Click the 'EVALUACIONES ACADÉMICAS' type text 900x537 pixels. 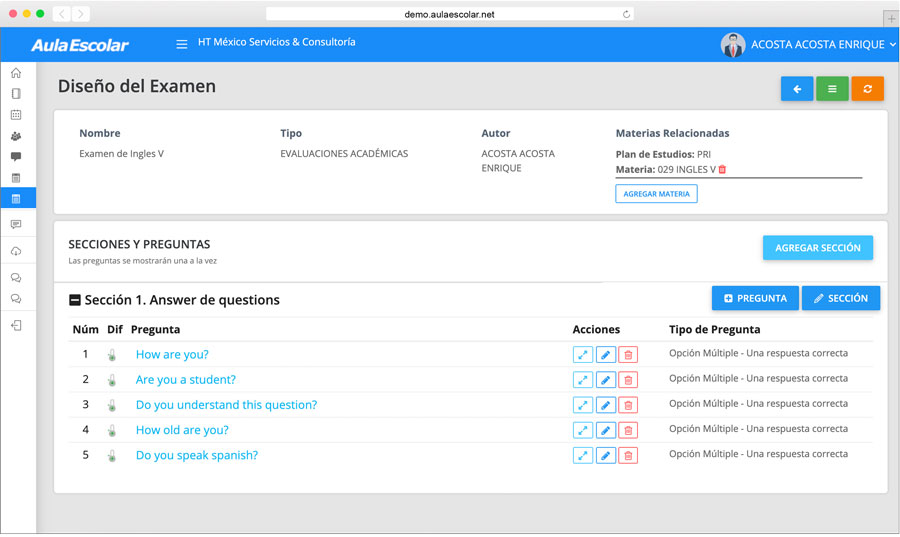[x=344, y=154]
